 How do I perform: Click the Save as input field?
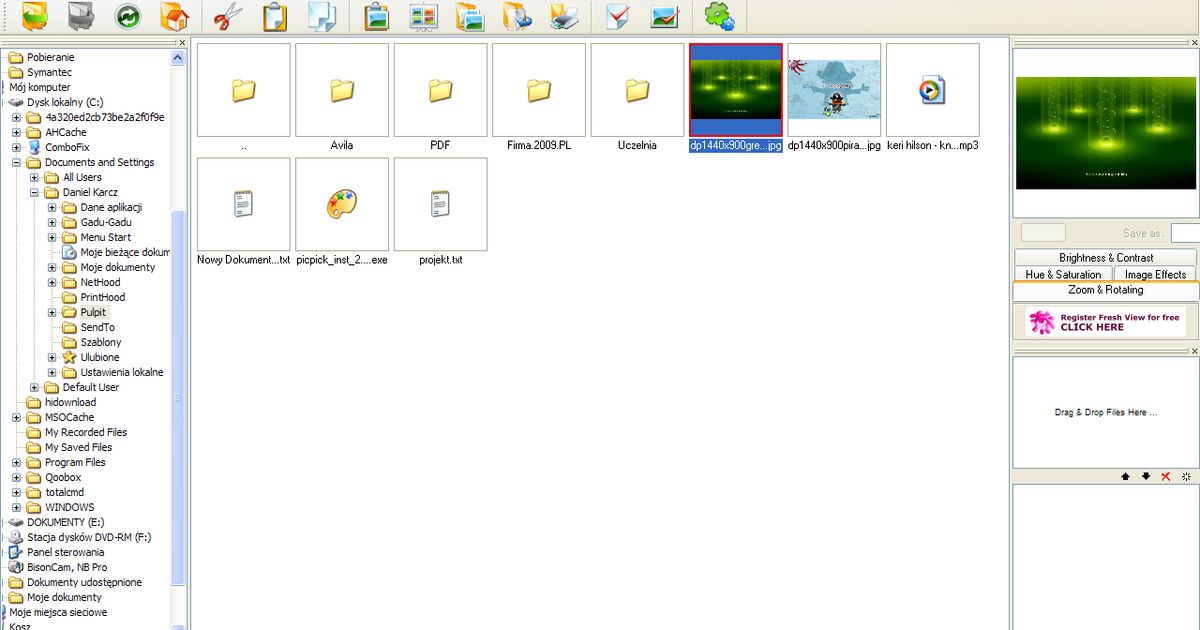tap(1185, 233)
